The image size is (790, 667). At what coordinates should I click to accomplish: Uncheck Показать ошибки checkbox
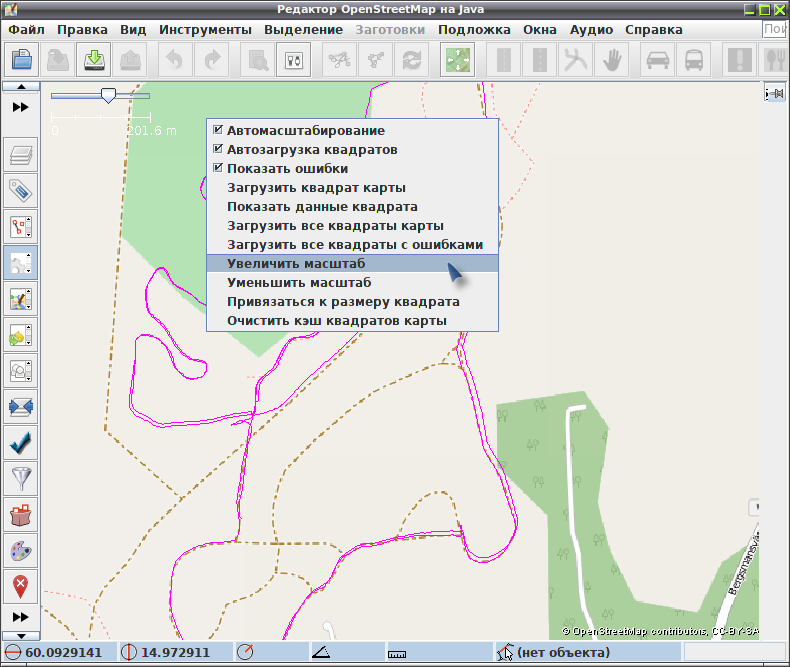tap(218, 168)
